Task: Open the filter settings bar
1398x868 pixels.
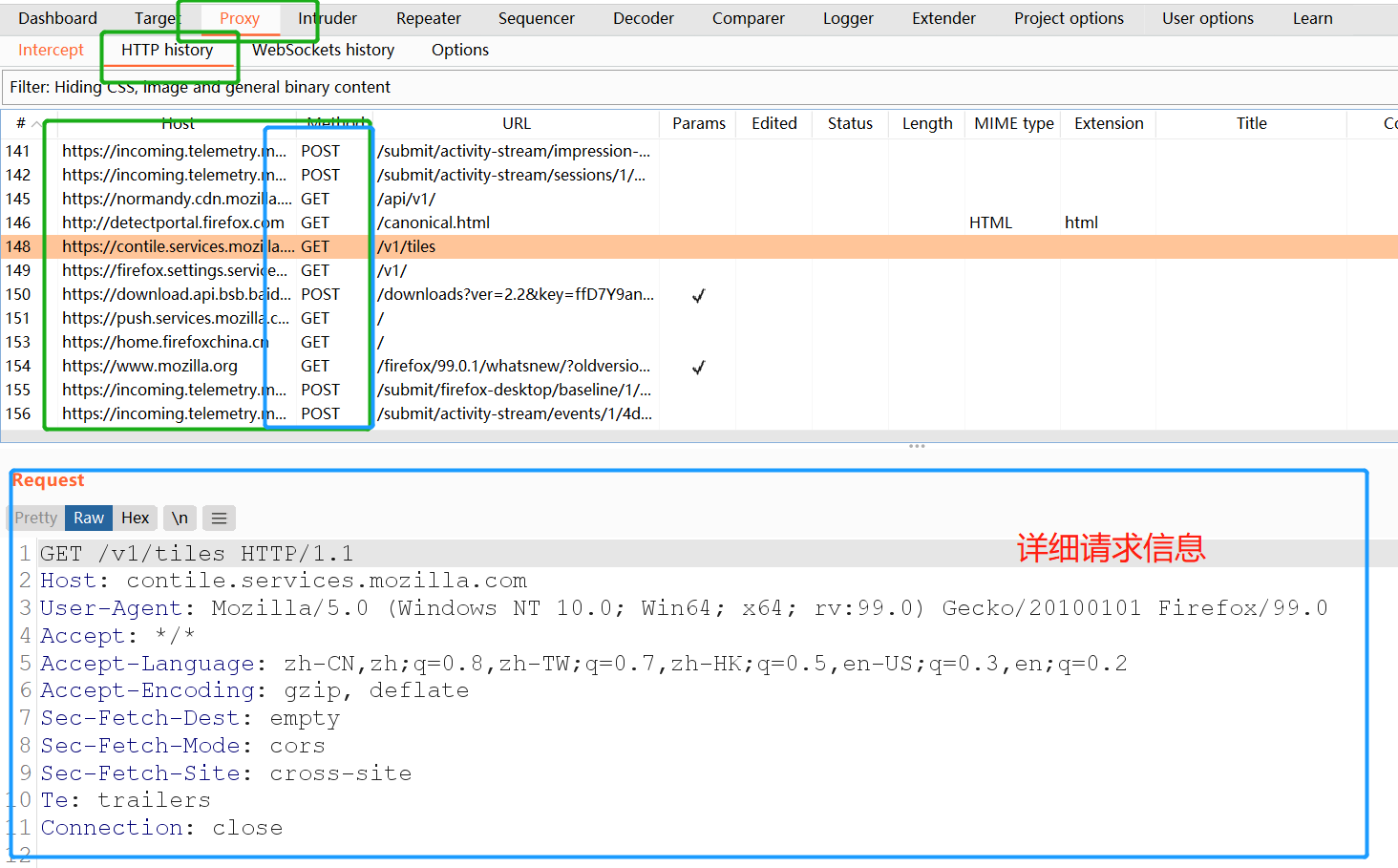Action: coord(700,87)
